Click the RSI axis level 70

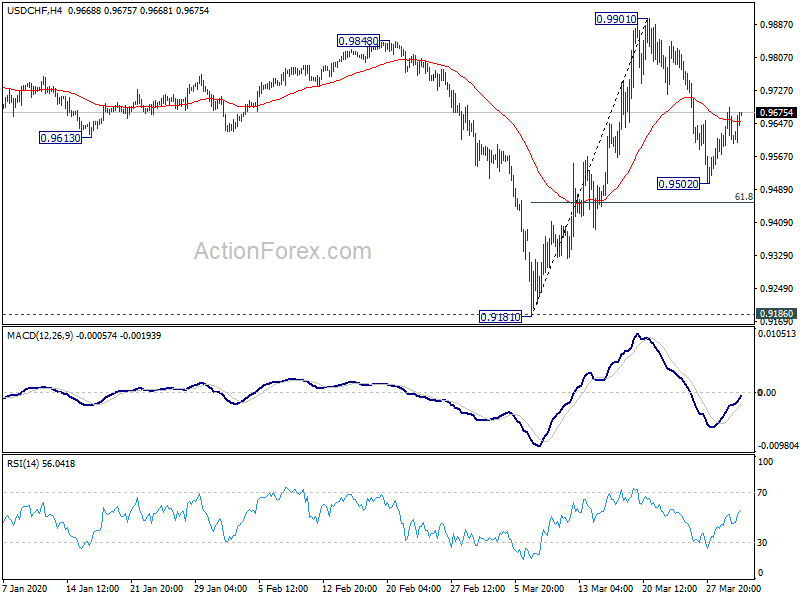(762, 493)
